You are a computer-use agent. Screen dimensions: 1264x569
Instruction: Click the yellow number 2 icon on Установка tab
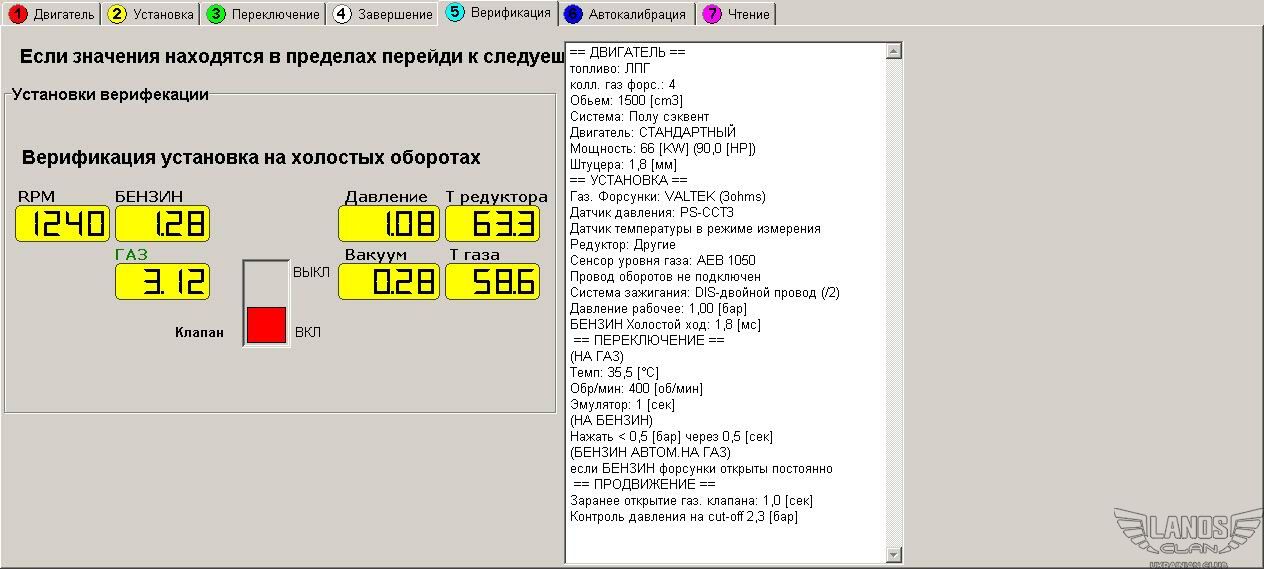click(117, 14)
